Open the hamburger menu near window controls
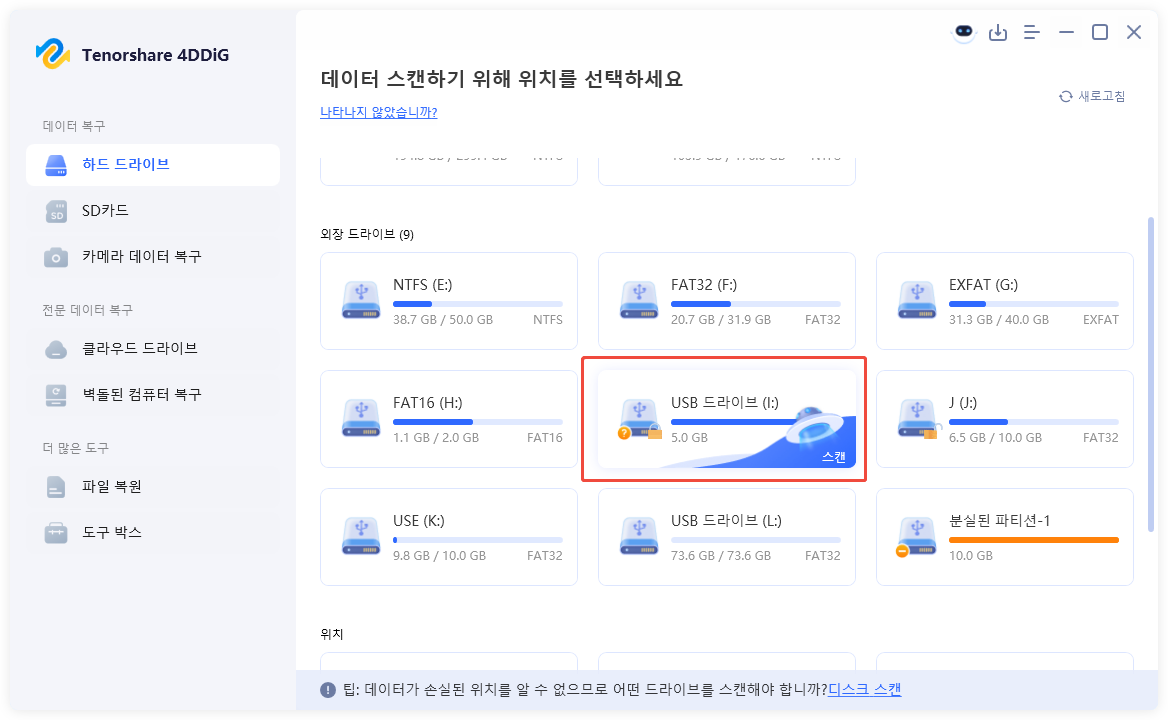This screenshot has height=720, width=1168. pos(1031,32)
